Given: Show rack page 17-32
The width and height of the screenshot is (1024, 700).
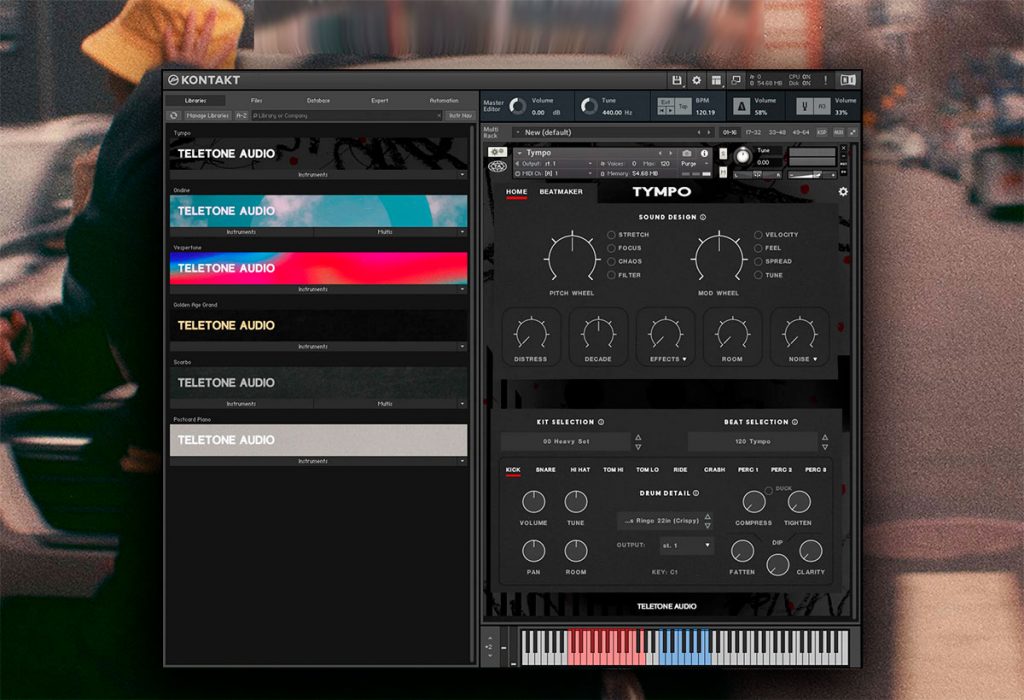Looking at the screenshot, I should pos(754,133).
